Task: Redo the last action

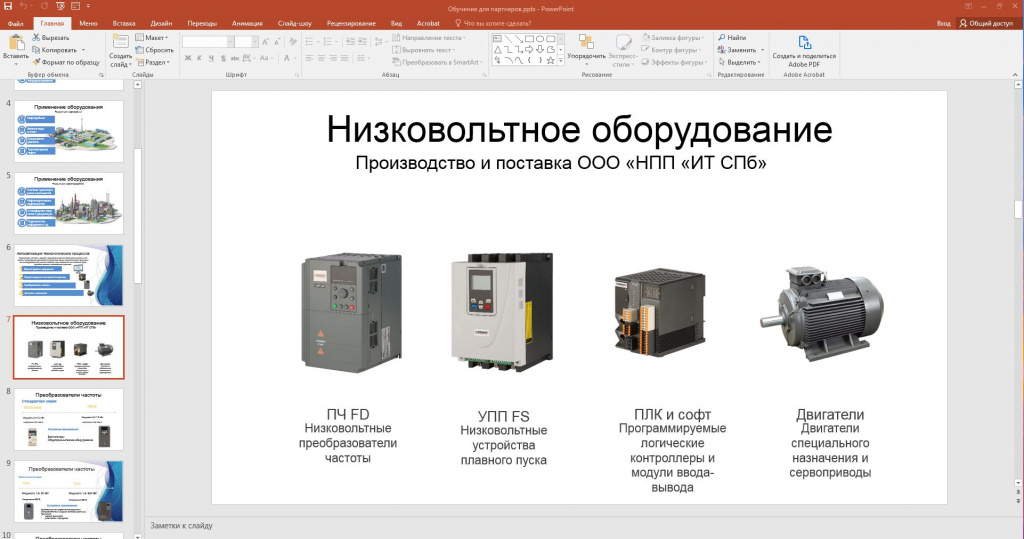Action: pos(44,6)
